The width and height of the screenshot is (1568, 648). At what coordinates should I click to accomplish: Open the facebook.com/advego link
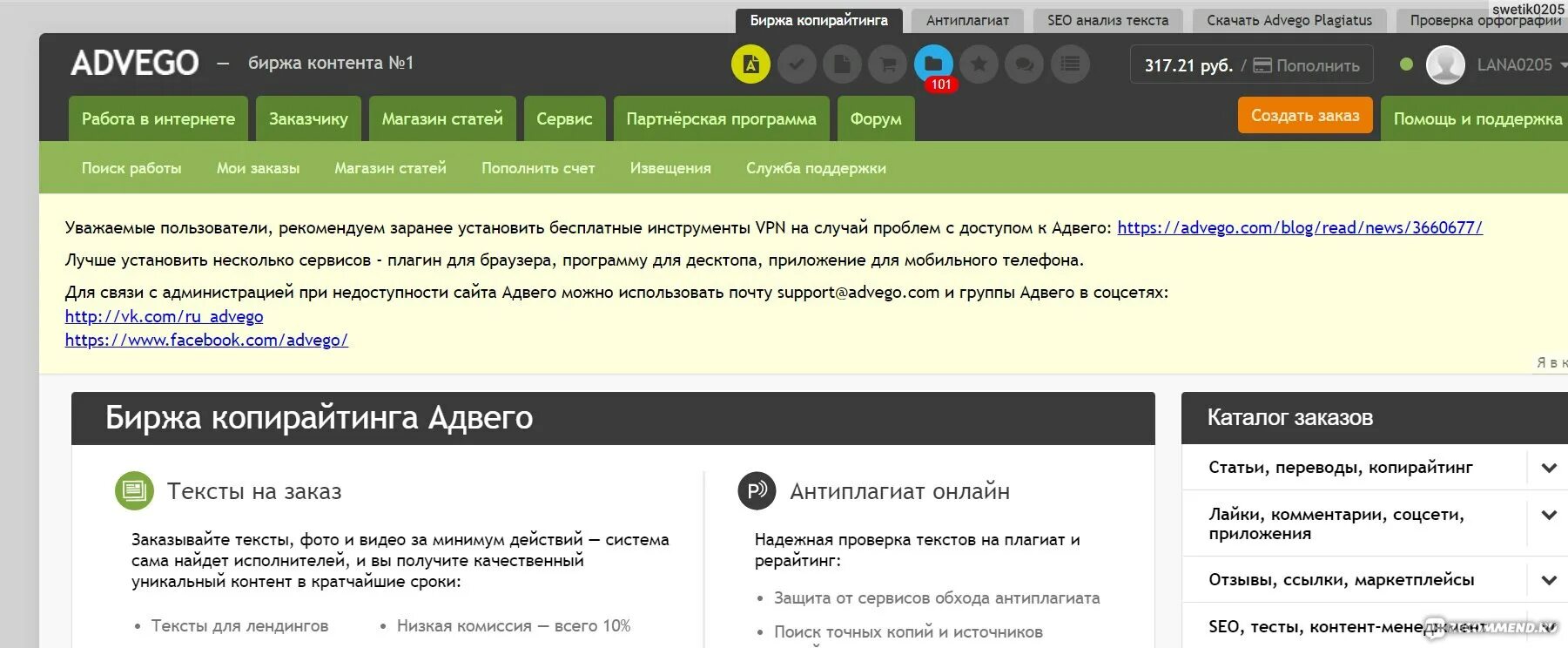[206, 340]
